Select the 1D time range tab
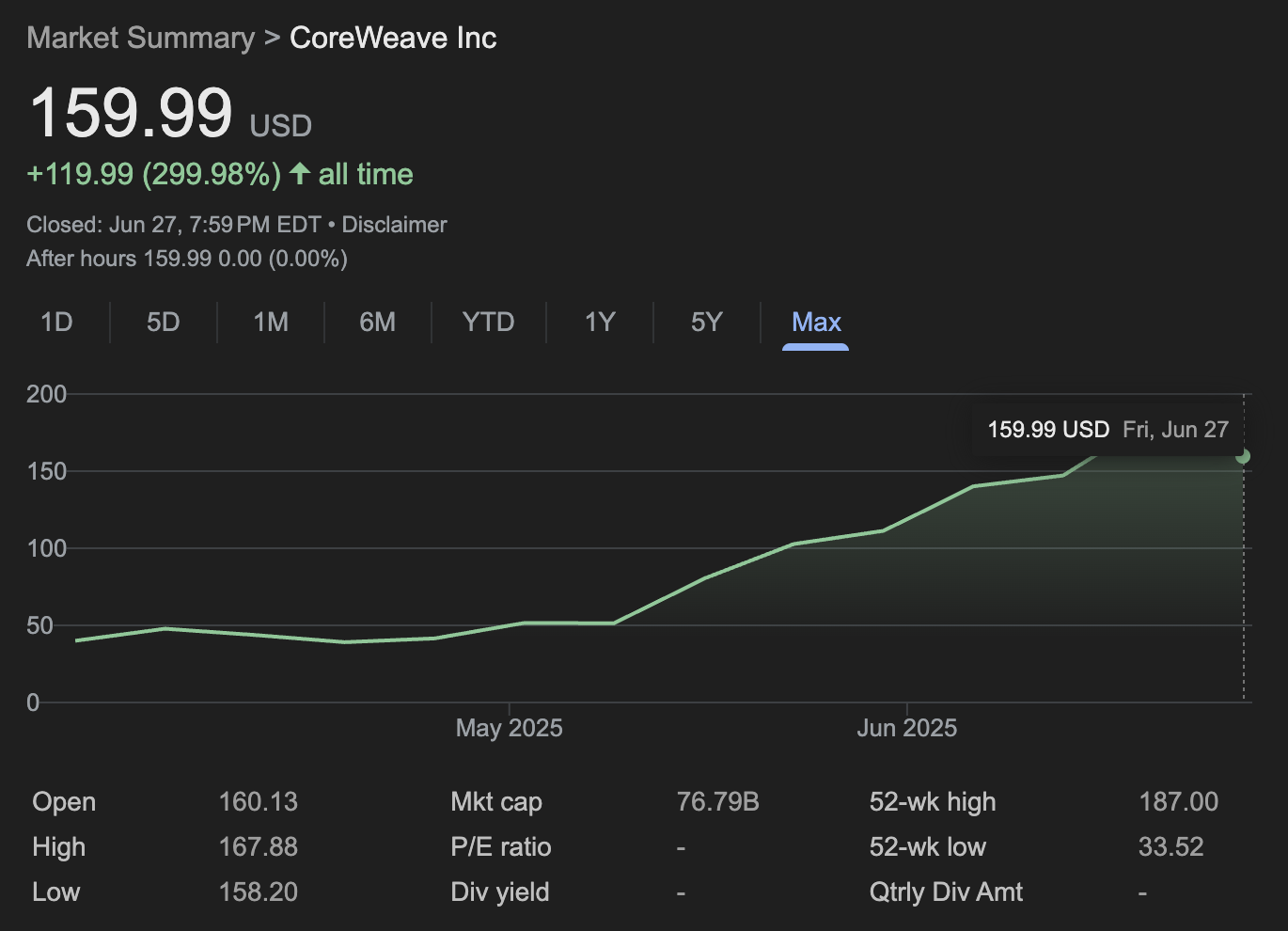The image size is (1288, 931). point(56,323)
